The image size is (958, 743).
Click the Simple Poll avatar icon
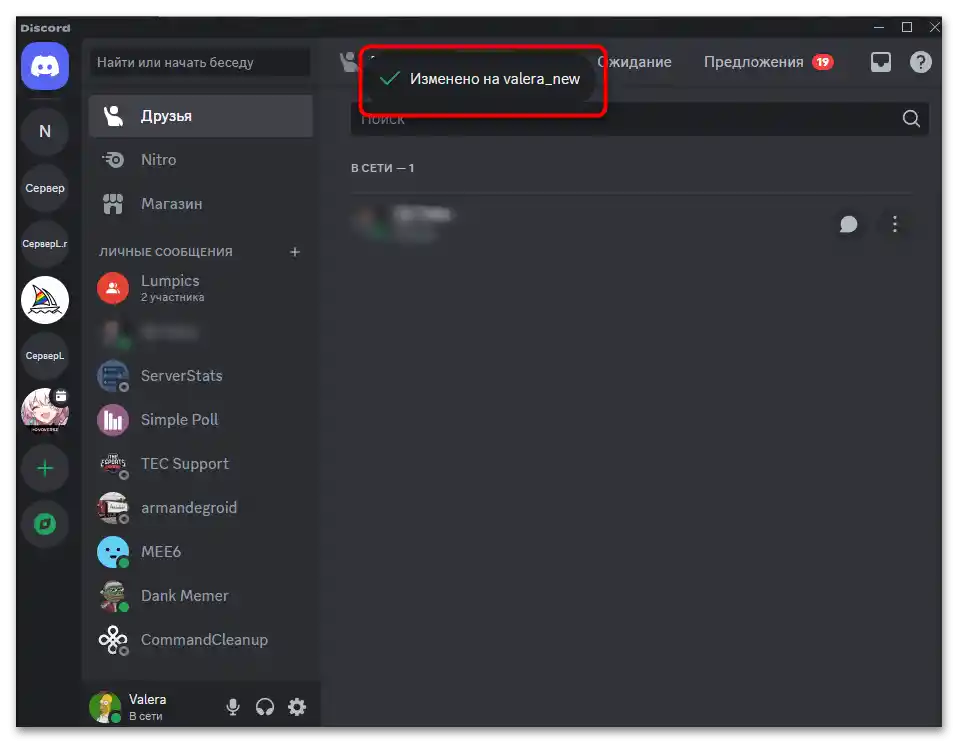113,420
